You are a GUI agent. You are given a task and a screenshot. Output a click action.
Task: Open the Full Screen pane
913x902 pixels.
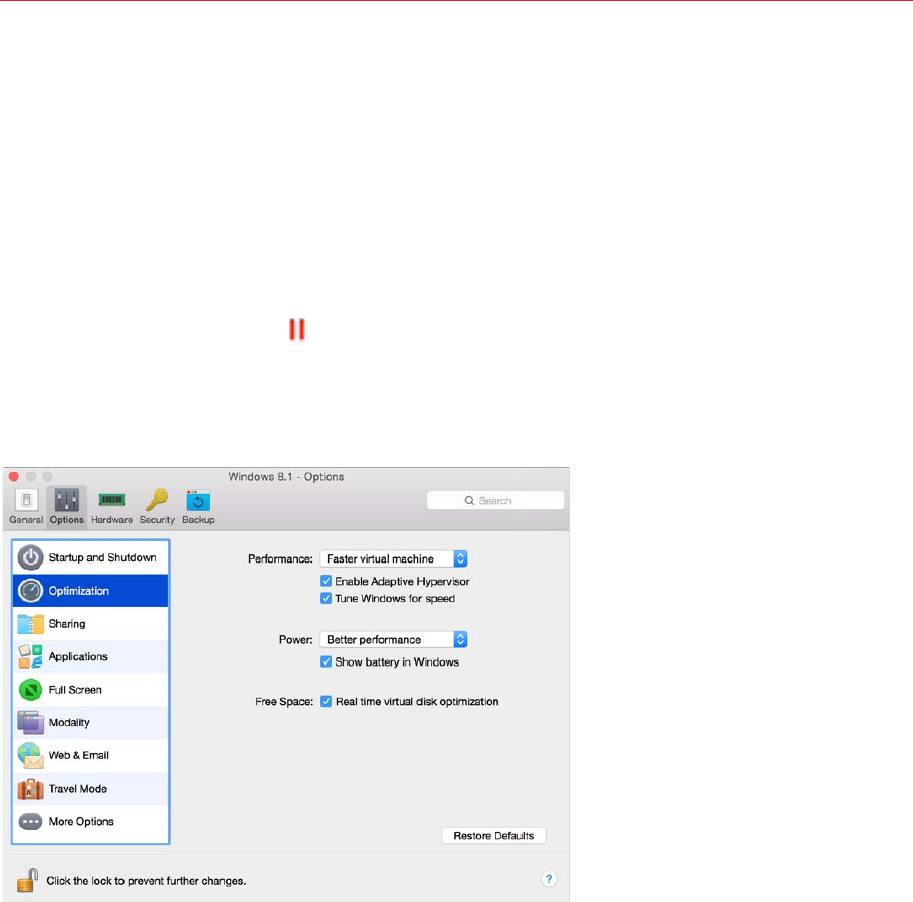pos(90,690)
